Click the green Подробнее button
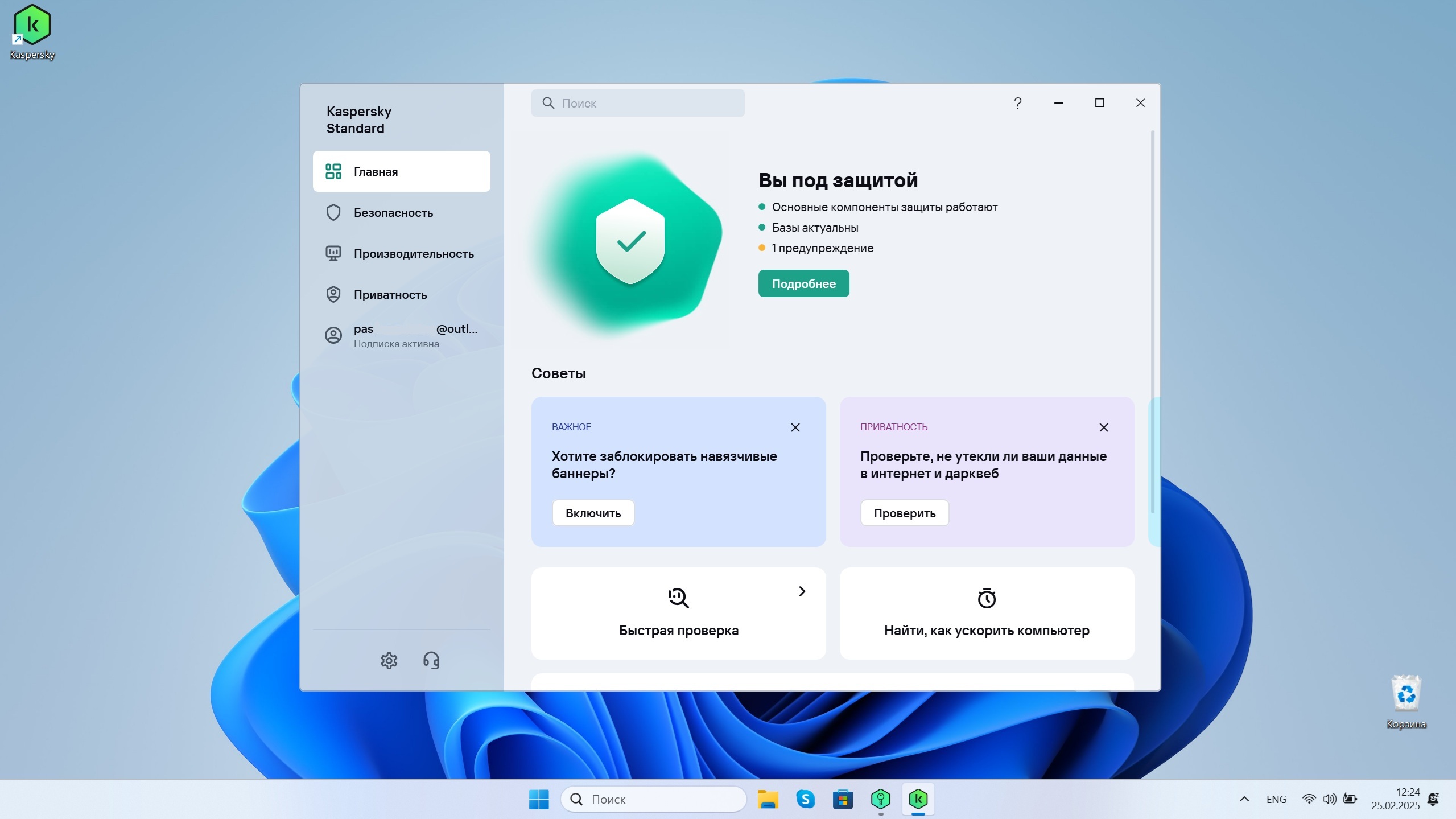Image resolution: width=1456 pixels, height=819 pixels. 803,283
